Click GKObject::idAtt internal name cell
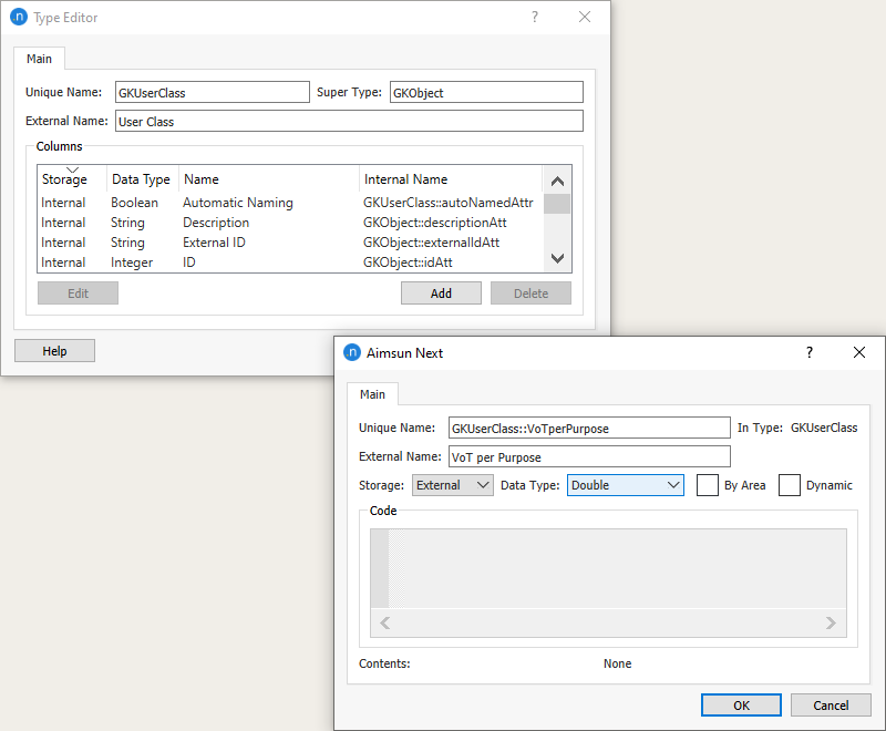 click(407, 262)
